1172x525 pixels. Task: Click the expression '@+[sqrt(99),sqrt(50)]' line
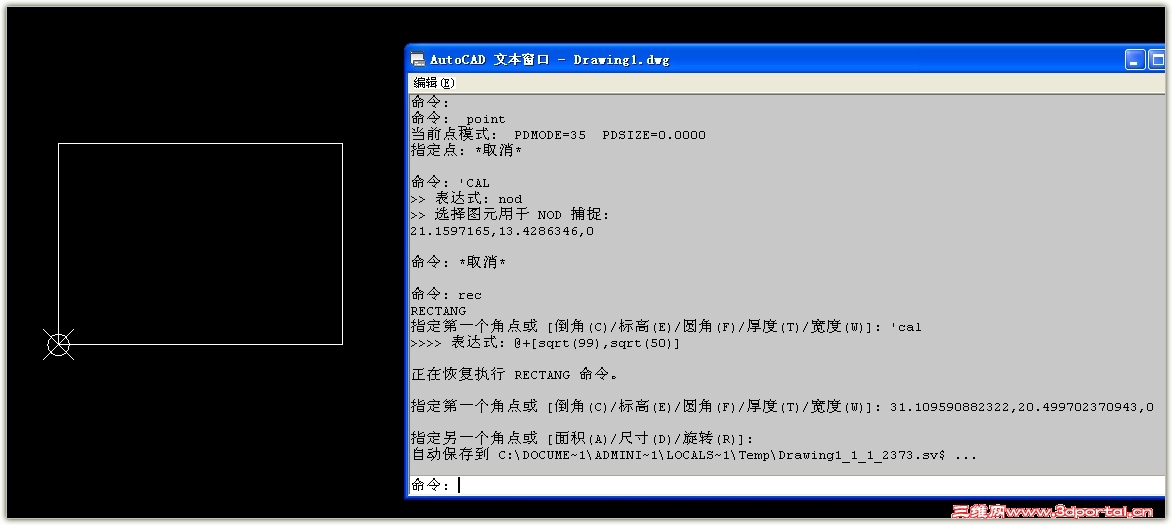click(x=545, y=343)
